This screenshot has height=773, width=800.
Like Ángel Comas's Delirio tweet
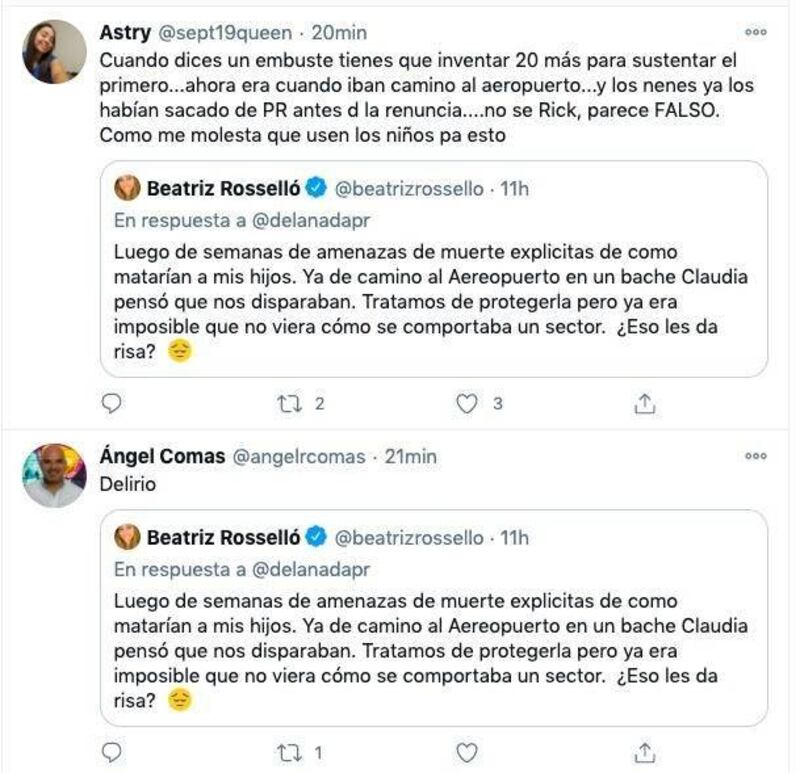tap(466, 751)
